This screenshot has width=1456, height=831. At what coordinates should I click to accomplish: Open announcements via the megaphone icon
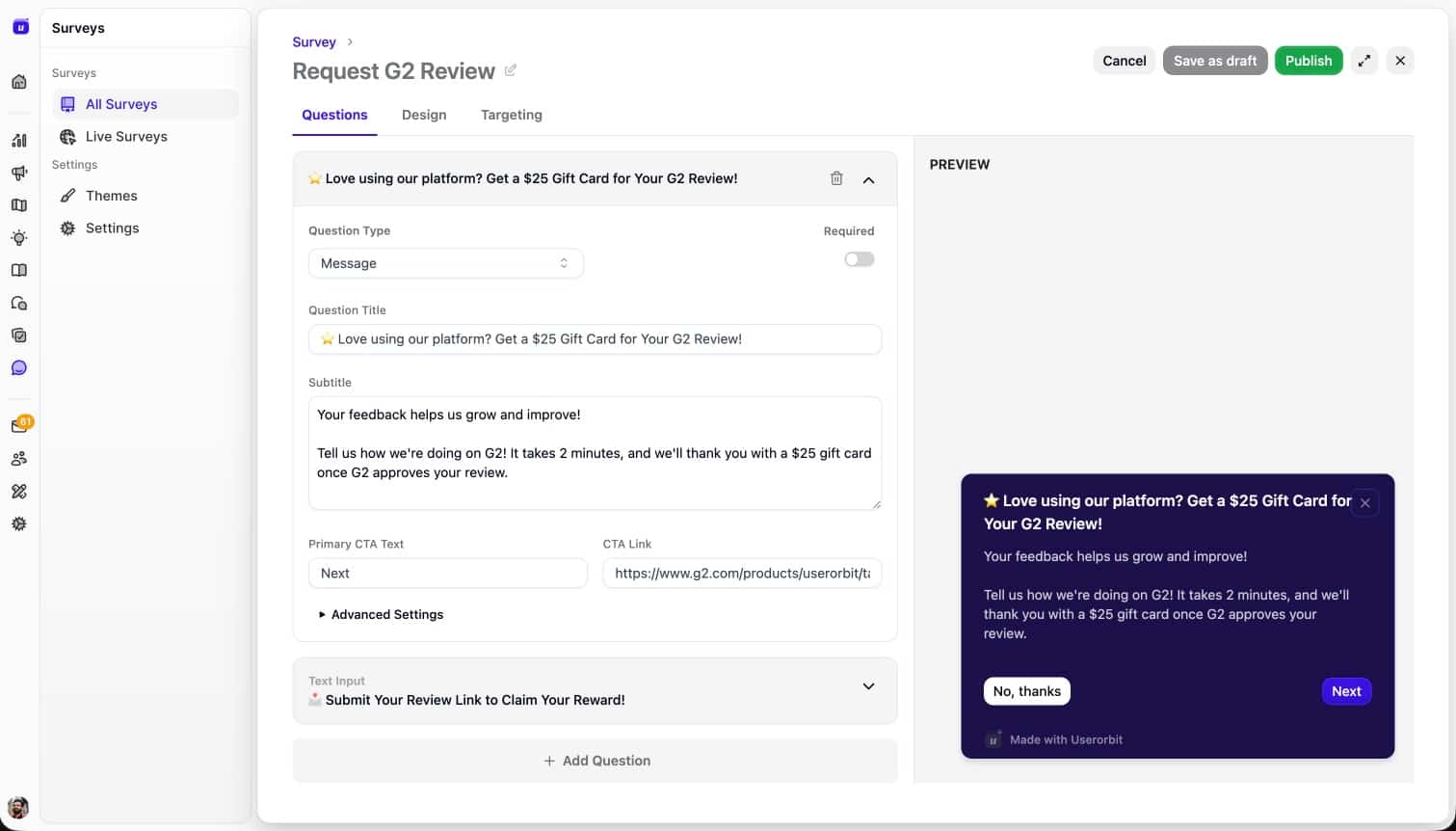(19, 173)
